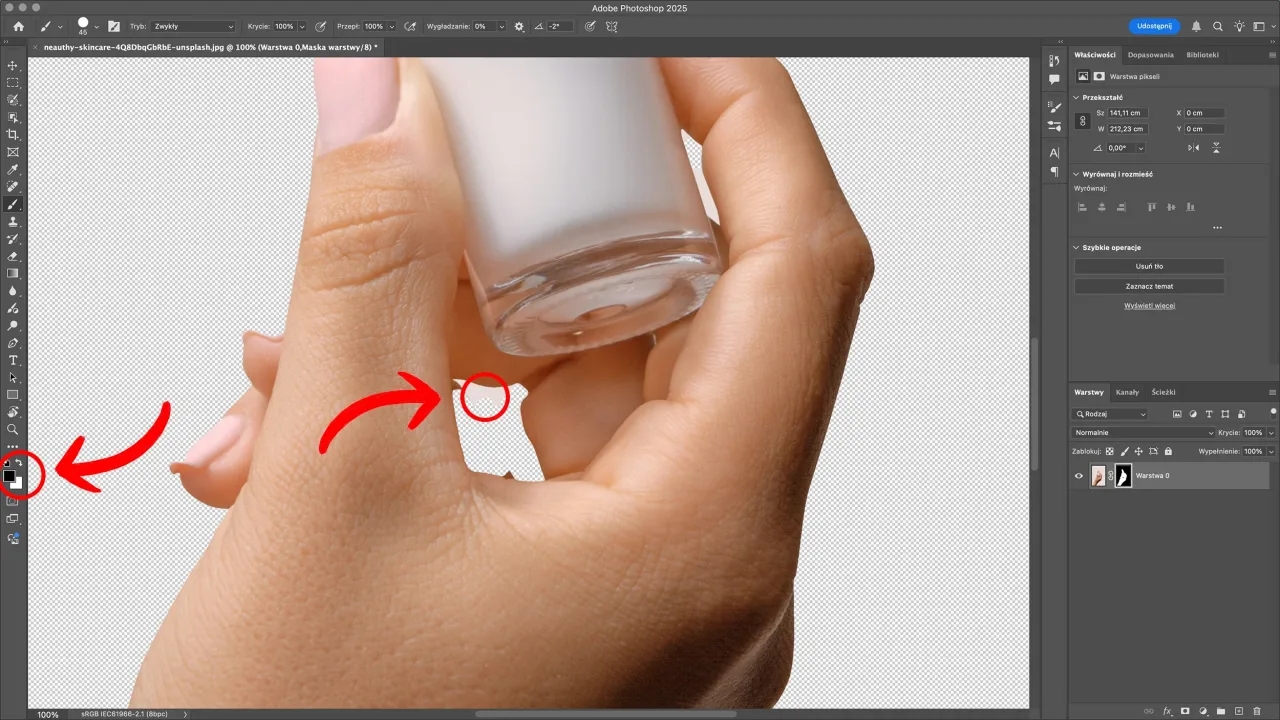Select the Move tool in the toolbar
Viewport: 1280px width, 720px height.
point(13,64)
